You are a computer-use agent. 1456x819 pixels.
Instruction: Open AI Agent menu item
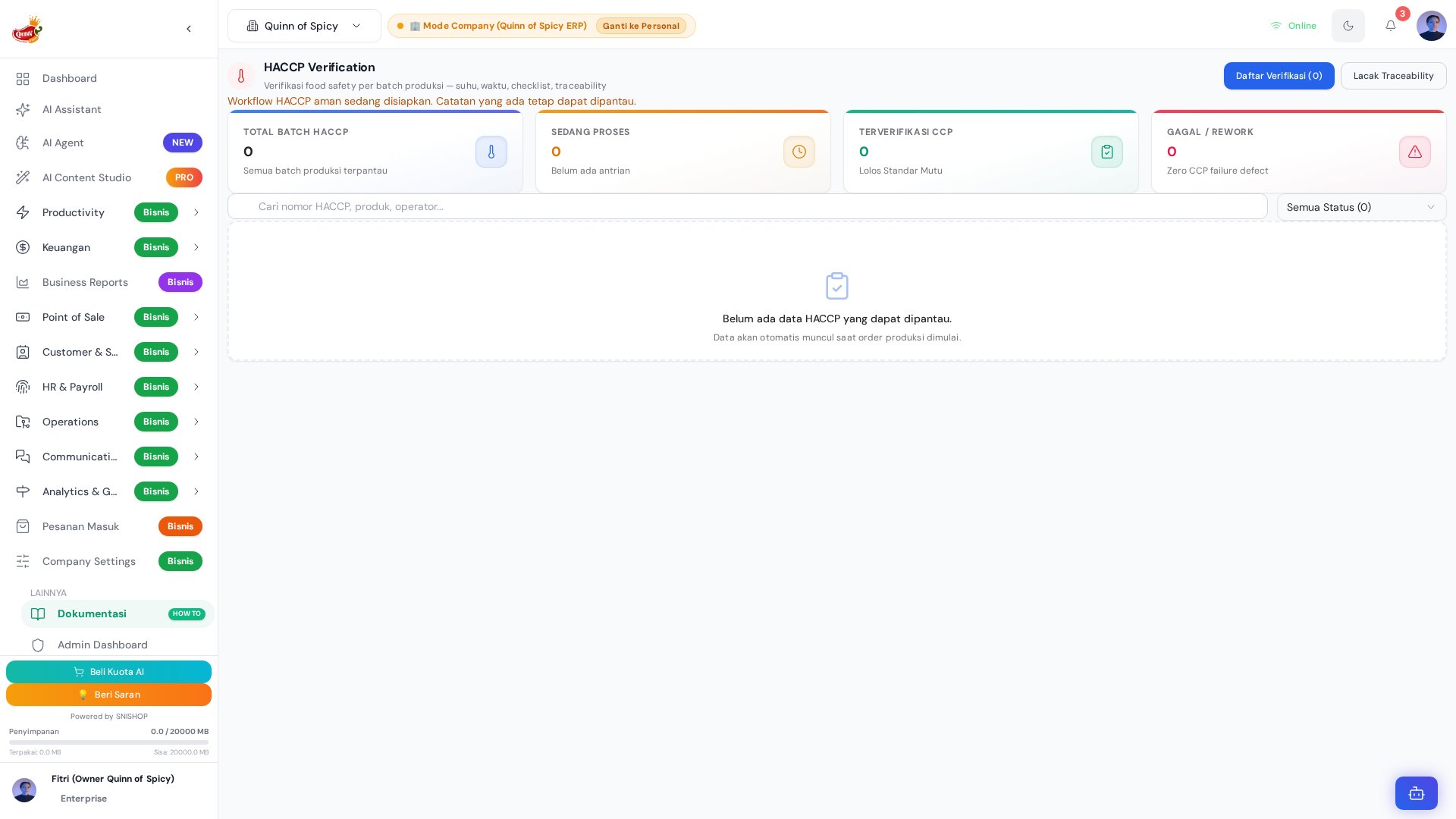(108, 143)
